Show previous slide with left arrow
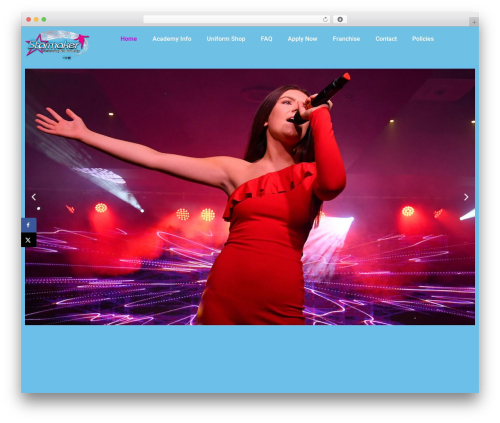 click(34, 197)
